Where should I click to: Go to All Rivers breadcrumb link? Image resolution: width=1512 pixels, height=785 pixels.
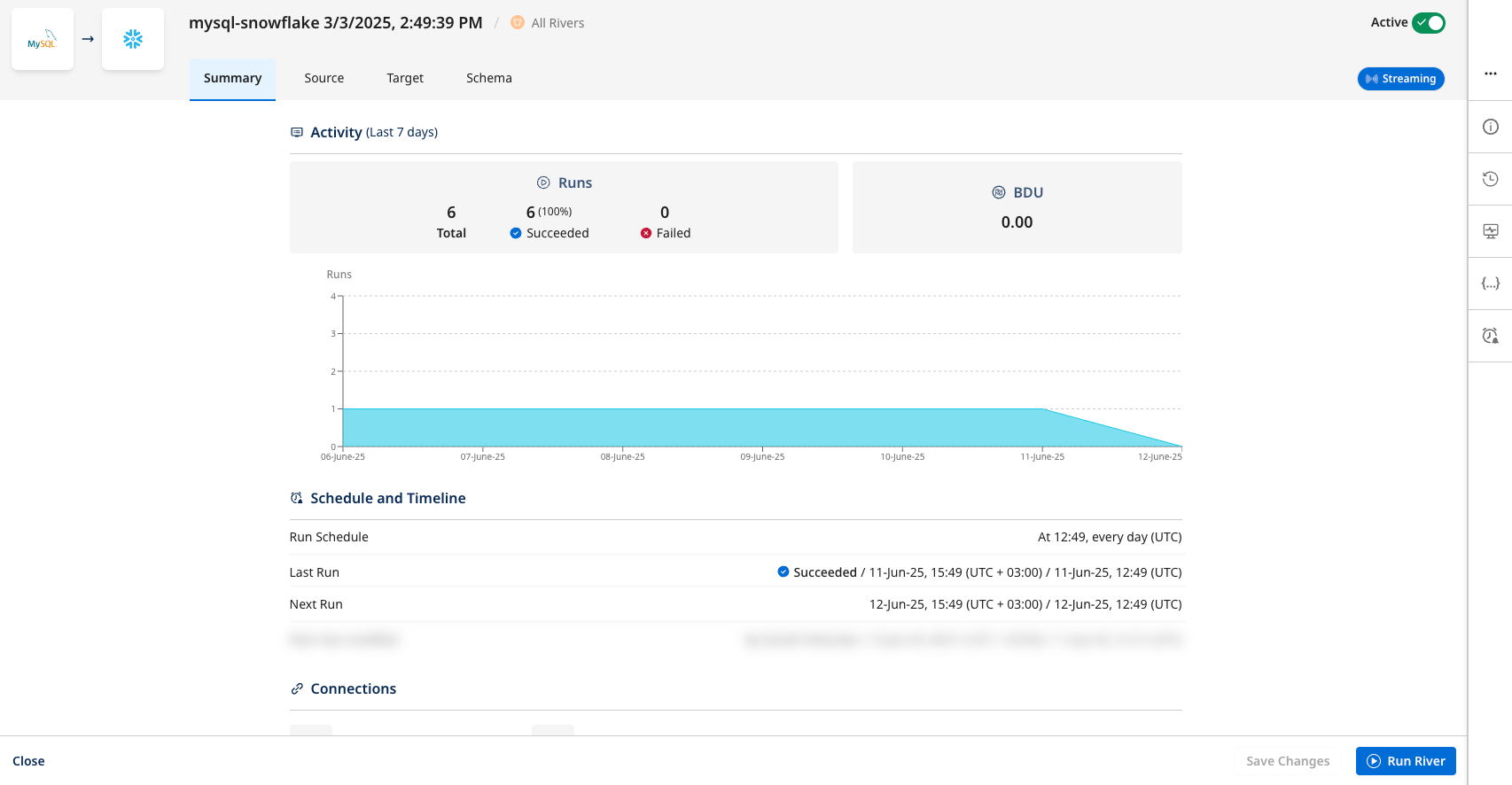557,23
